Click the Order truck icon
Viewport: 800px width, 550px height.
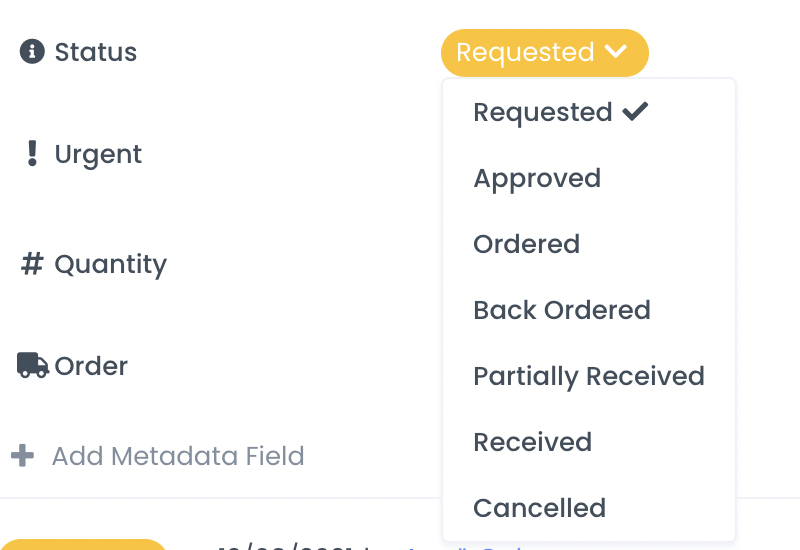pos(32,366)
